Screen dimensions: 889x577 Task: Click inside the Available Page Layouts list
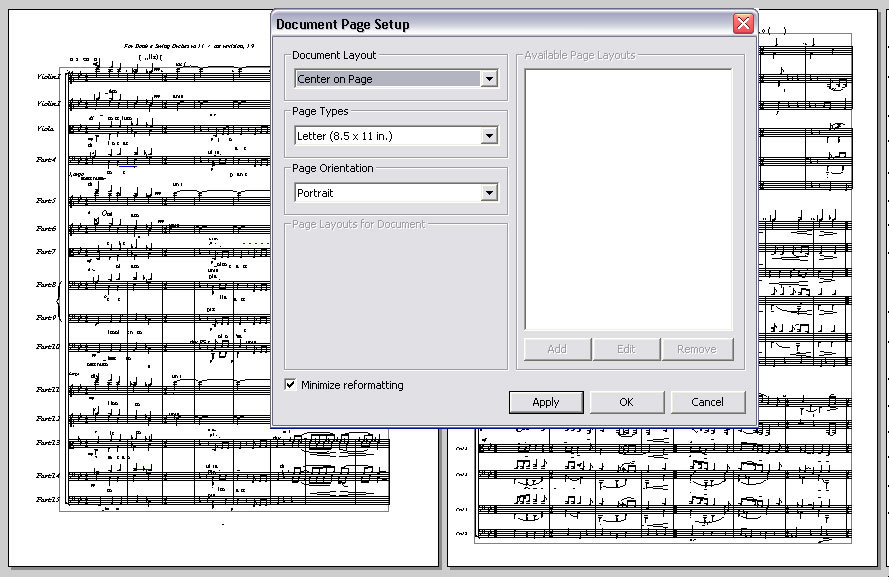coord(628,200)
